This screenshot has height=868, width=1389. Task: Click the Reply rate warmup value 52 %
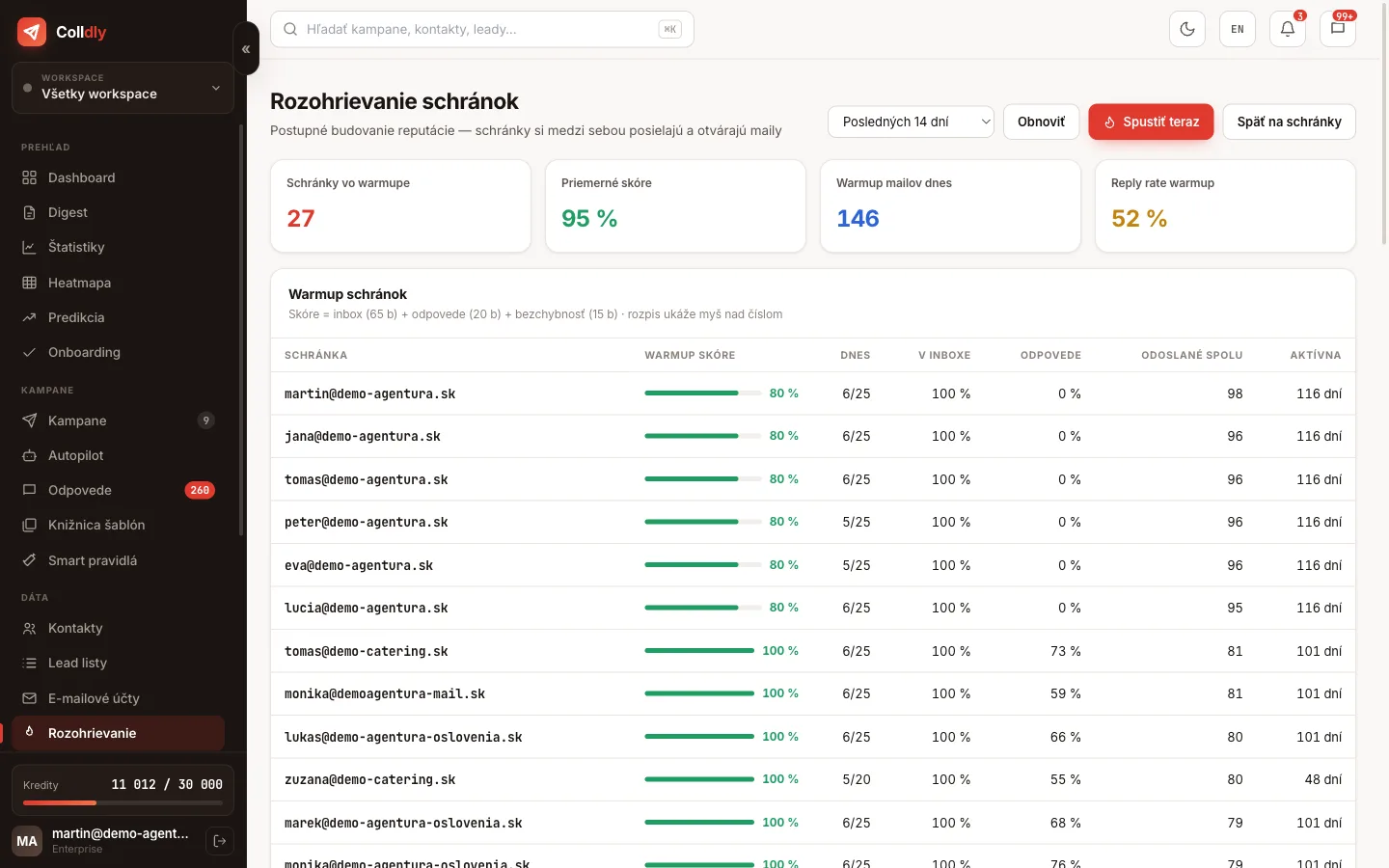1139,219
